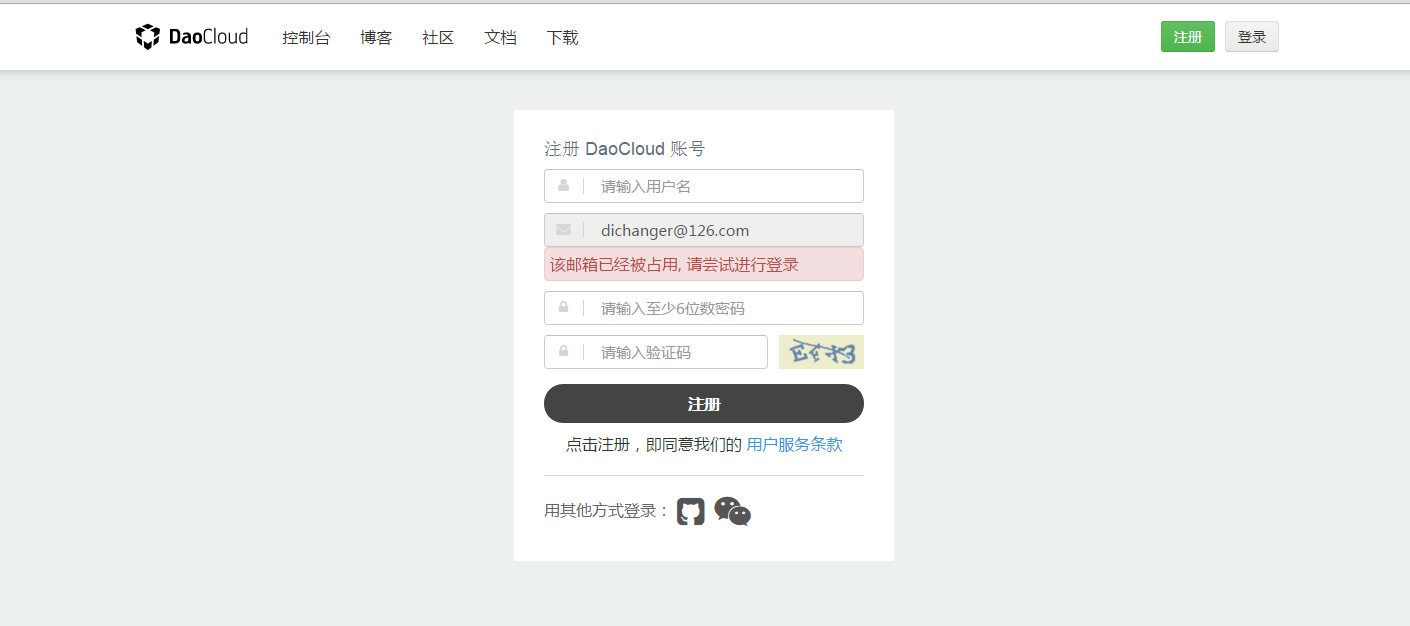Viewport: 1410px width, 626px height.
Task: Sign in with the GitHub icon
Action: [x=691, y=511]
